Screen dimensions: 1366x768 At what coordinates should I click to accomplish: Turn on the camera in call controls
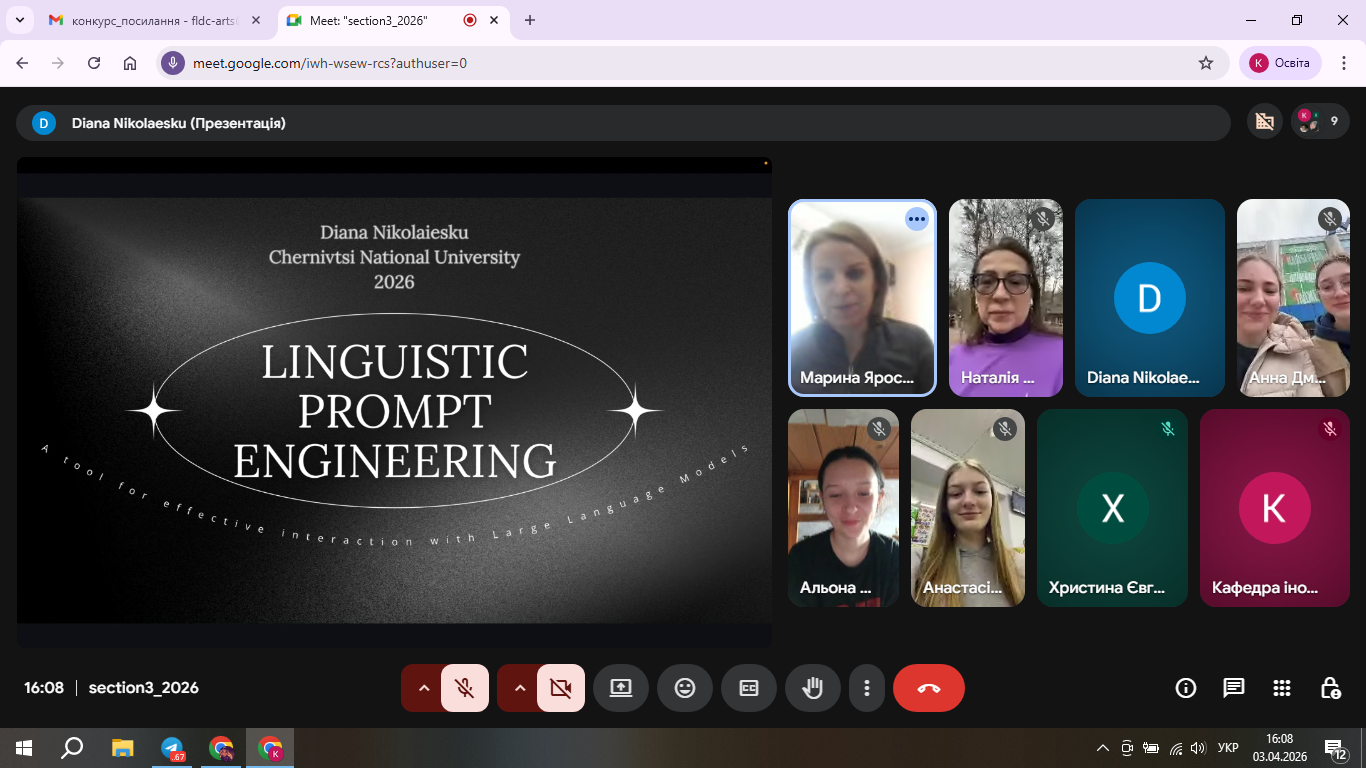[x=561, y=688]
